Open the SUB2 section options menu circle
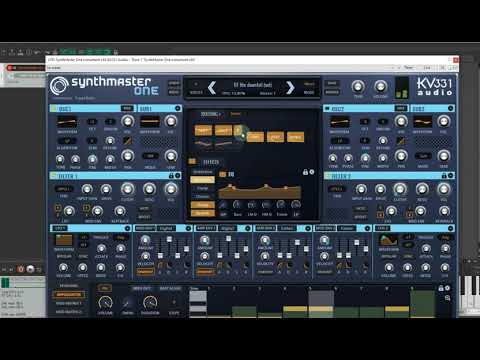 pyautogui.click(x=451, y=108)
